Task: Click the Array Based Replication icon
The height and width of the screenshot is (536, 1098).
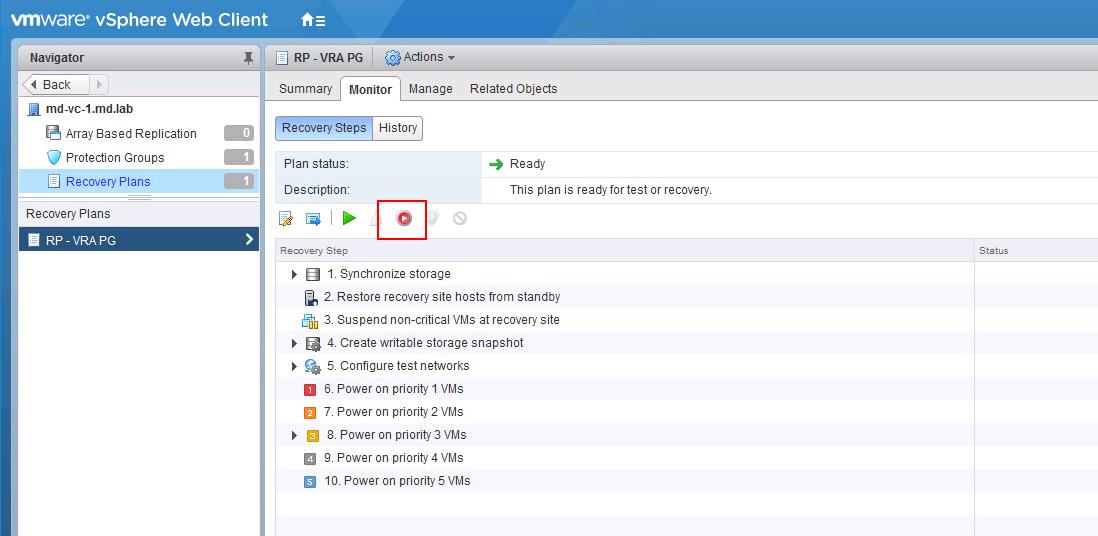Action: pos(53,133)
